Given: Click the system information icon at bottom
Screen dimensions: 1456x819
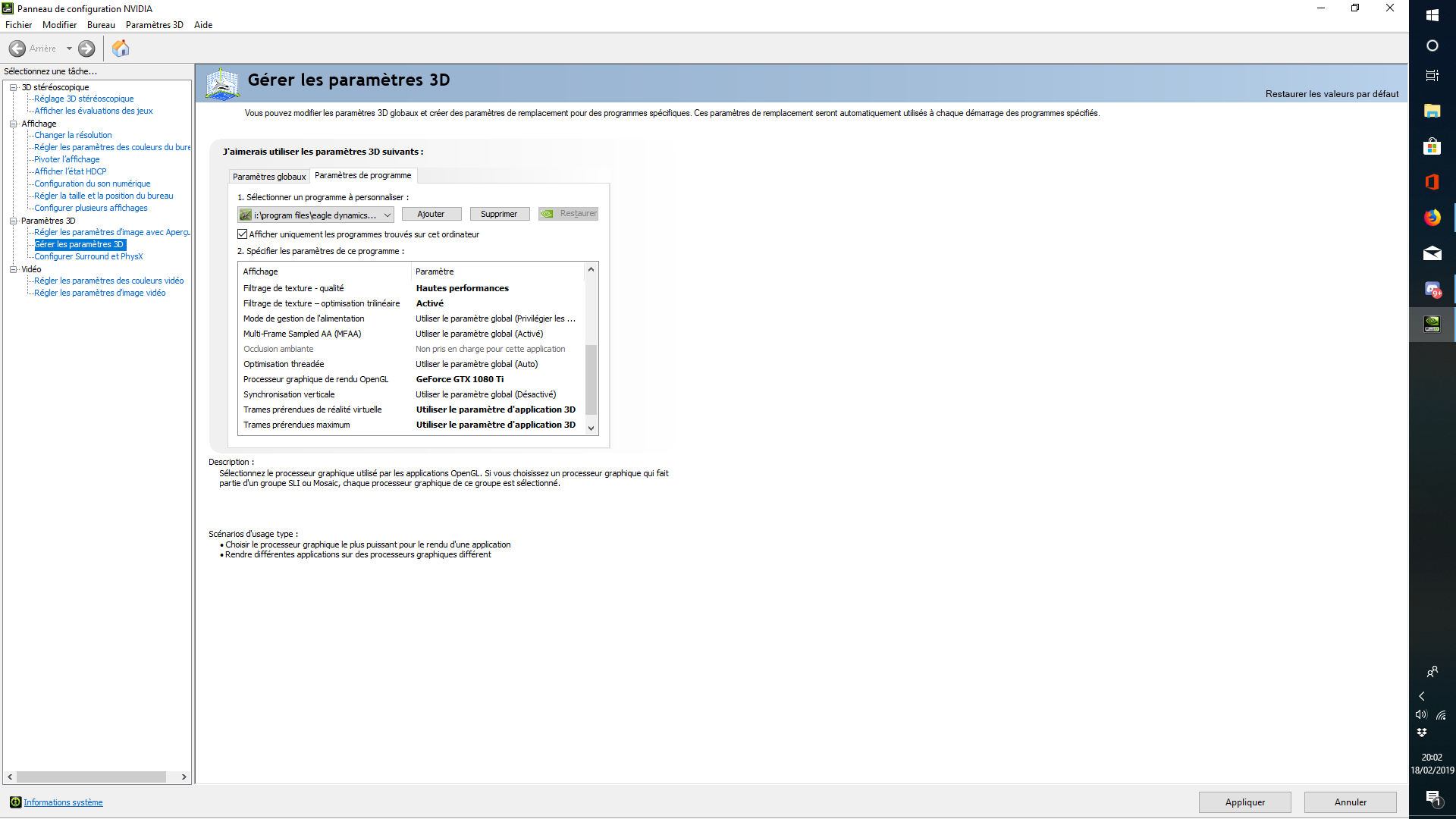Looking at the screenshot, I should pyautogui.click(x=15, y=802).
